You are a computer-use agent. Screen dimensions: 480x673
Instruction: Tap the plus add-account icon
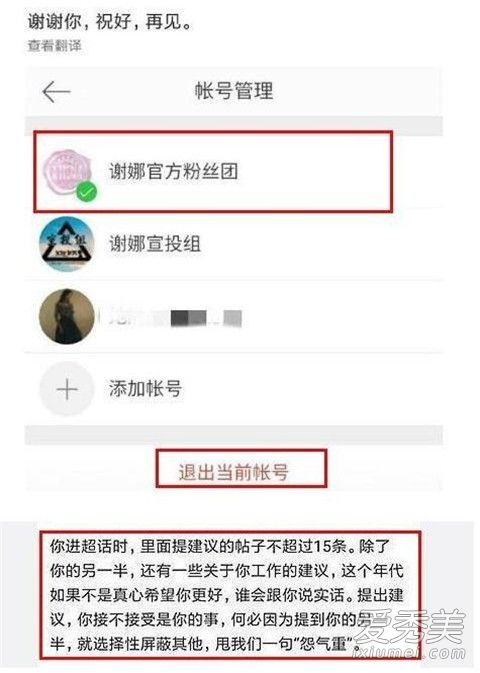coord(67,389)
